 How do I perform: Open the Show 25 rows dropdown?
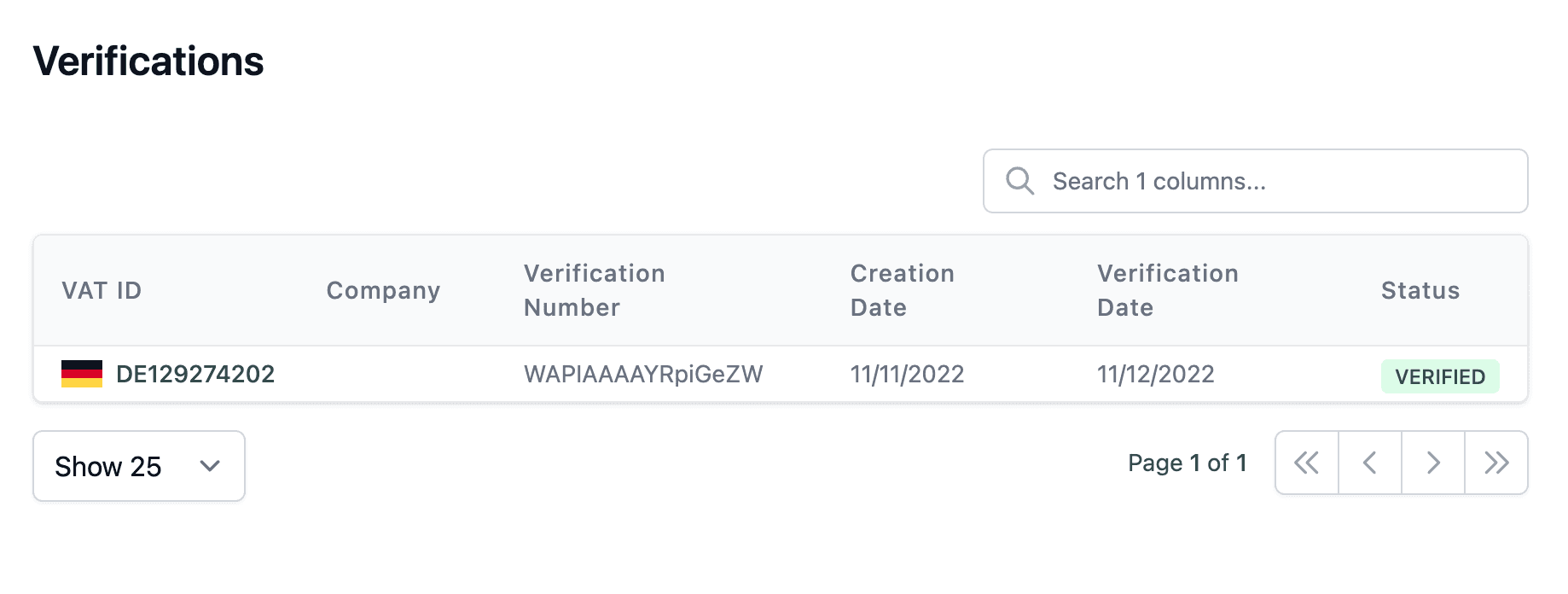[x=138, y=466]
